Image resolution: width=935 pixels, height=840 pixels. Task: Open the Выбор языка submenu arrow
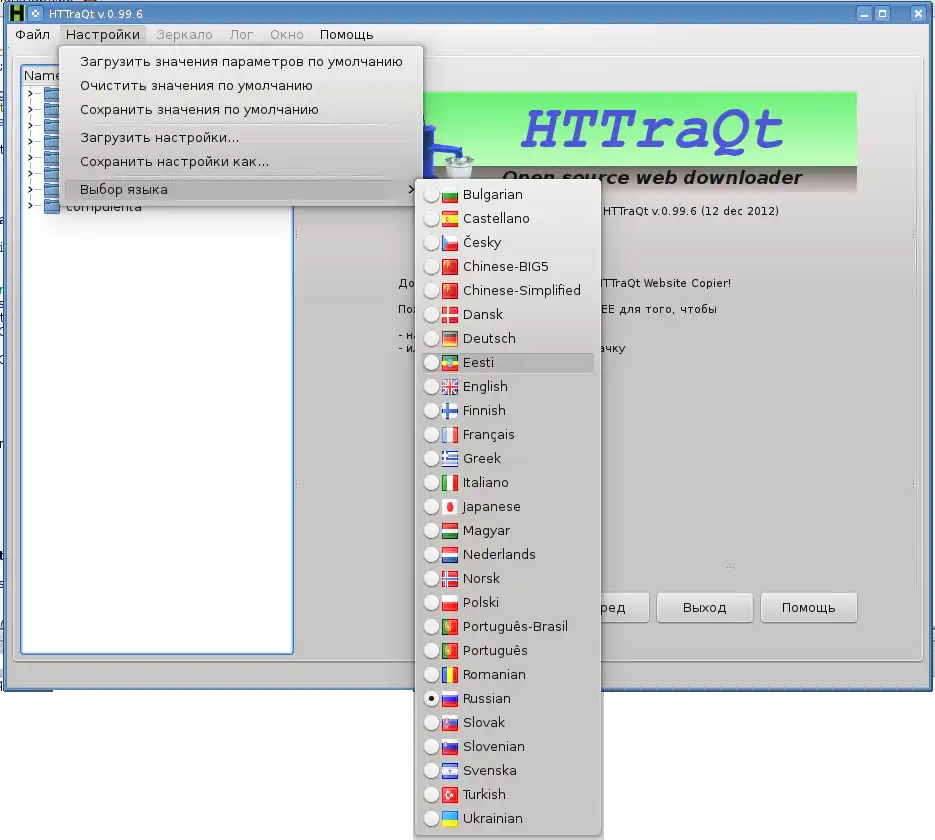point(410,190)
